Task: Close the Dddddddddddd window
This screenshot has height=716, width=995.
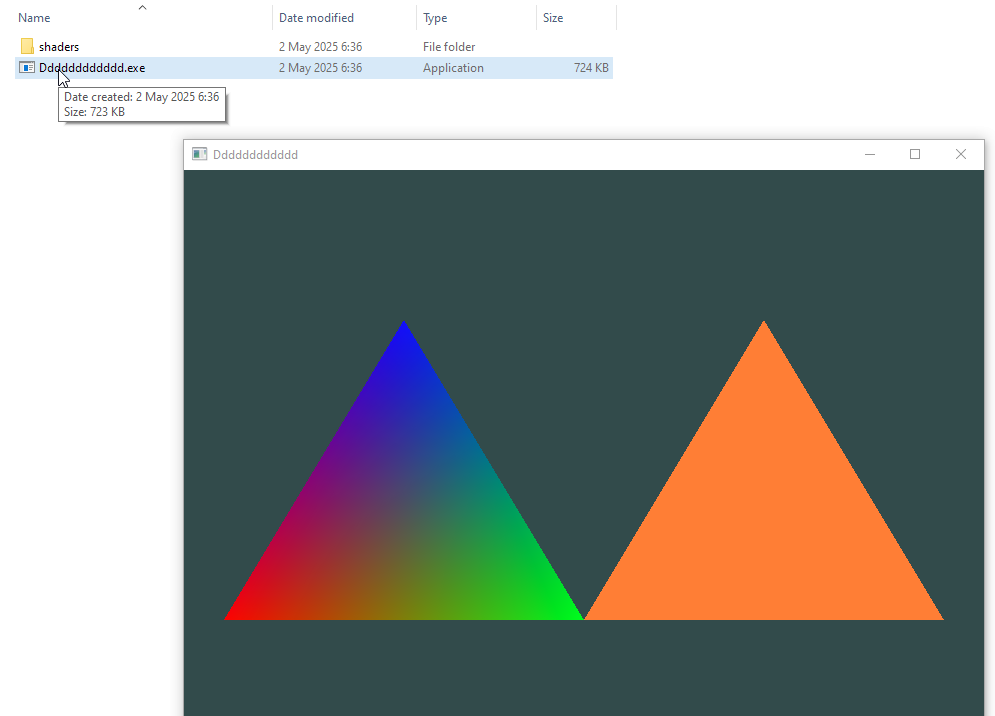Action: pyautogui.click(x=961, y=154)
